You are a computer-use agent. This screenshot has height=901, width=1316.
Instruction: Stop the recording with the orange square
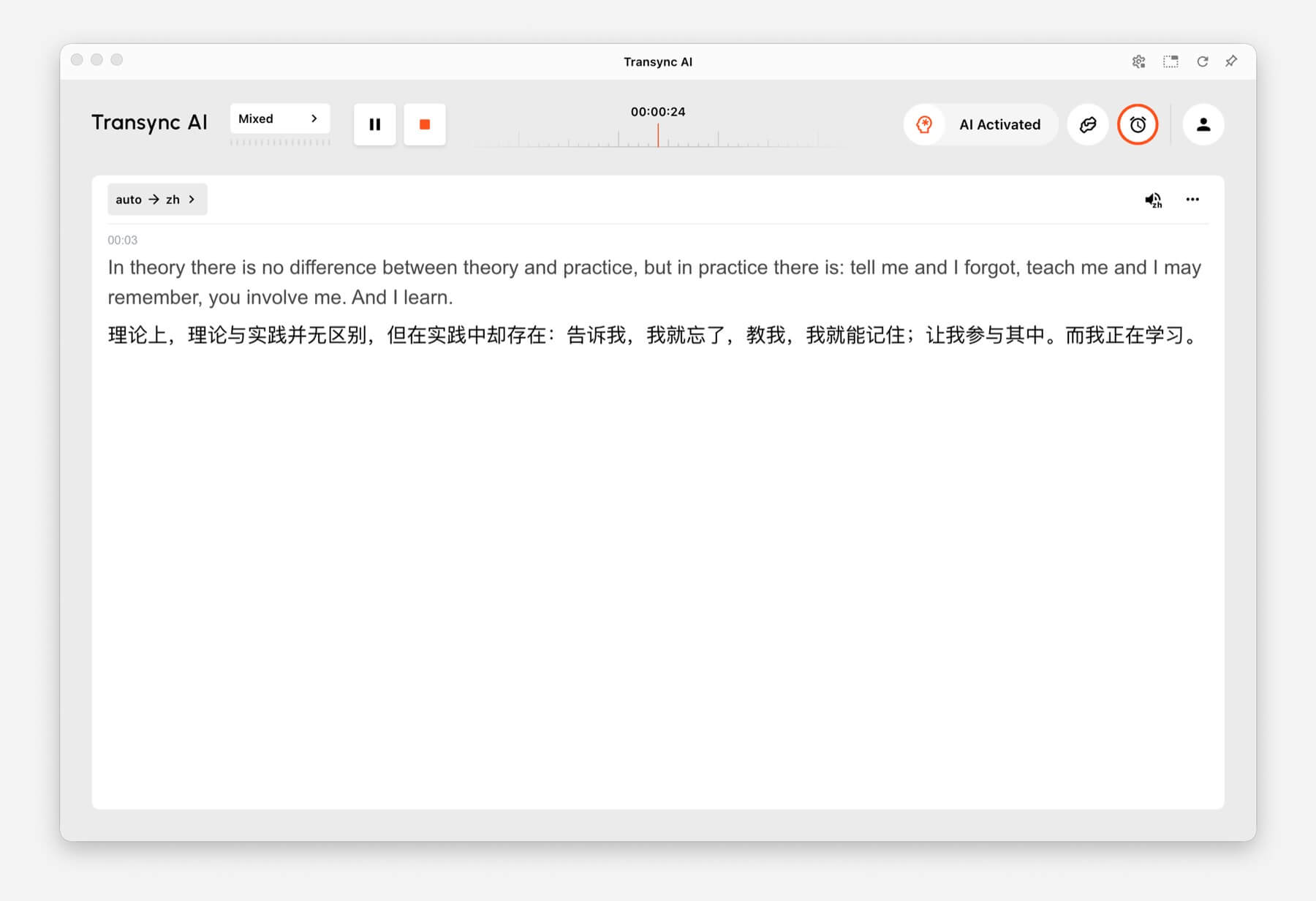pyautogui.click(x=425, y=124)
